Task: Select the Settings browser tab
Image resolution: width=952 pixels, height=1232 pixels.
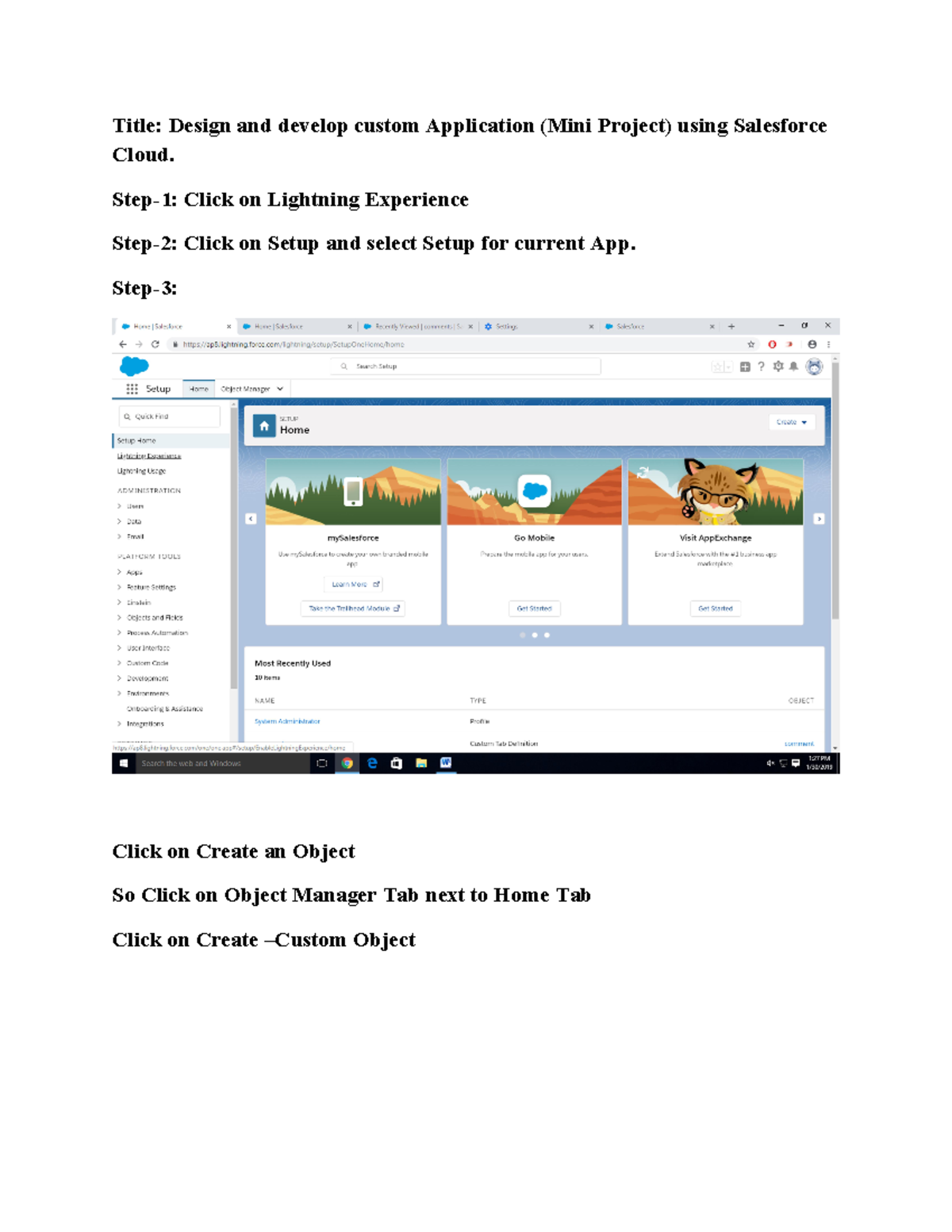Action: [x=508, y=326]
